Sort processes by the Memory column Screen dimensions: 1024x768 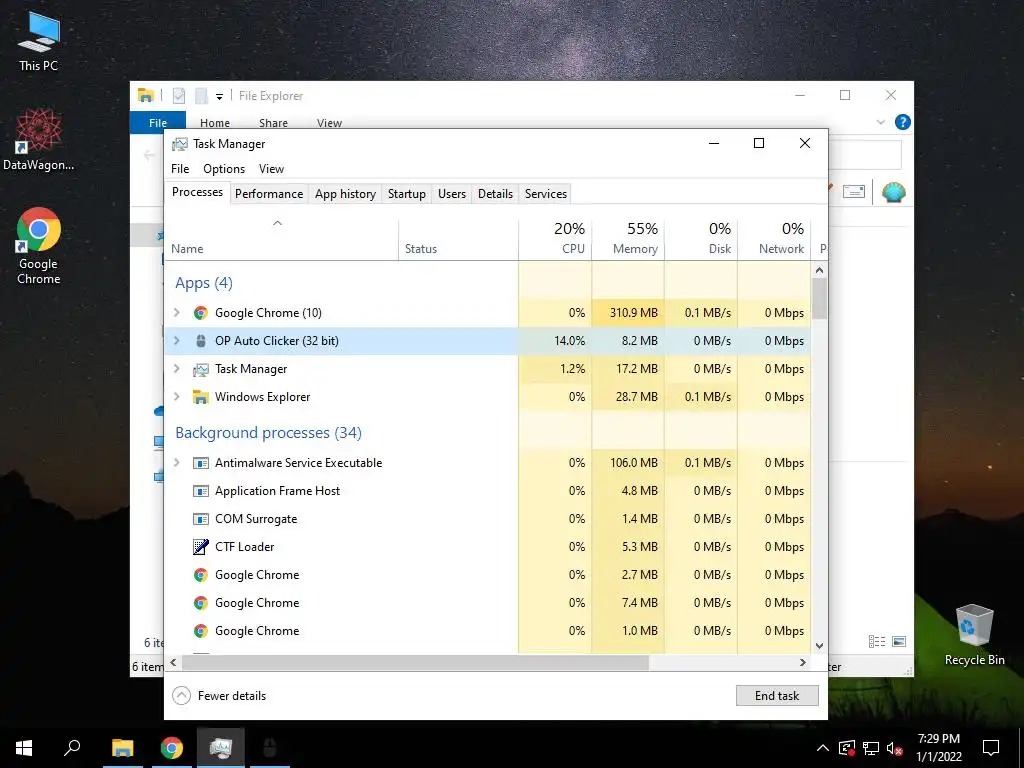click(628, 238)
